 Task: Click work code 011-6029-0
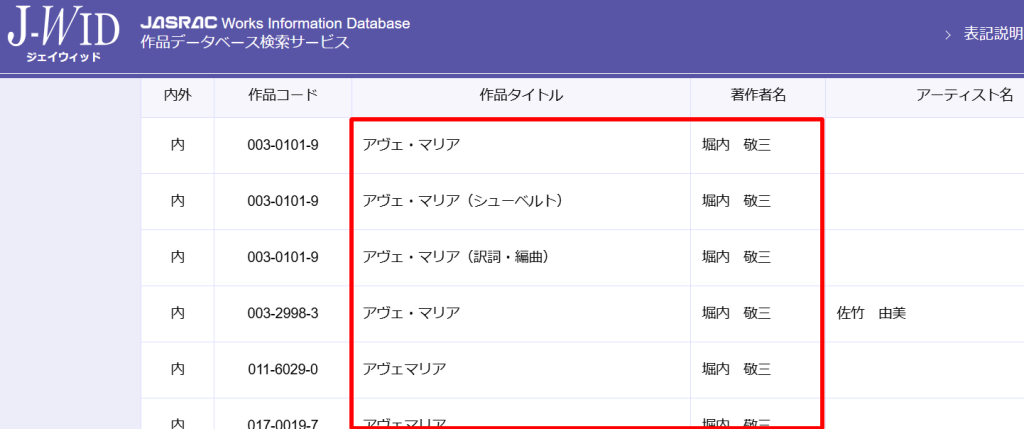(283, 369)
